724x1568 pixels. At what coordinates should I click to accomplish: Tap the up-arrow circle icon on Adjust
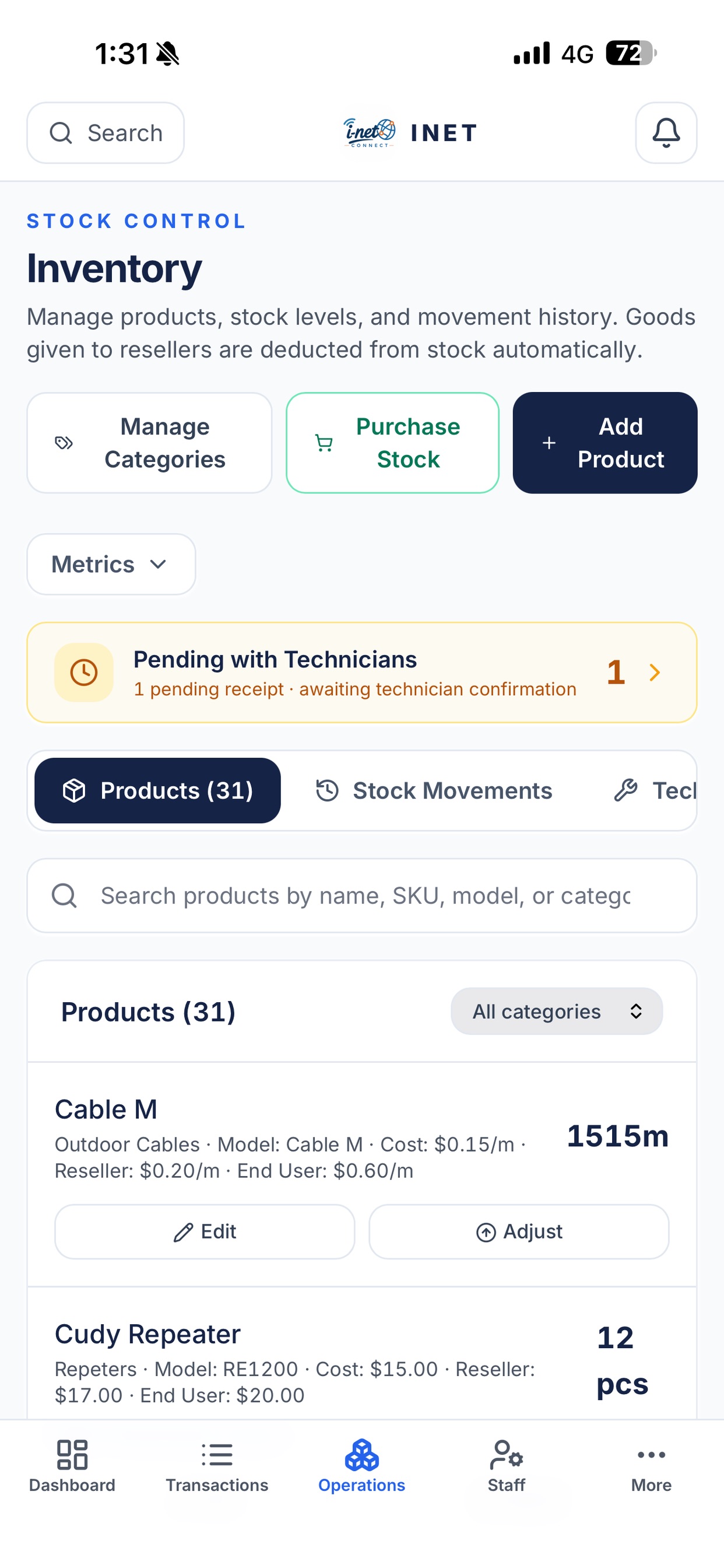(x=486, y=1233)
